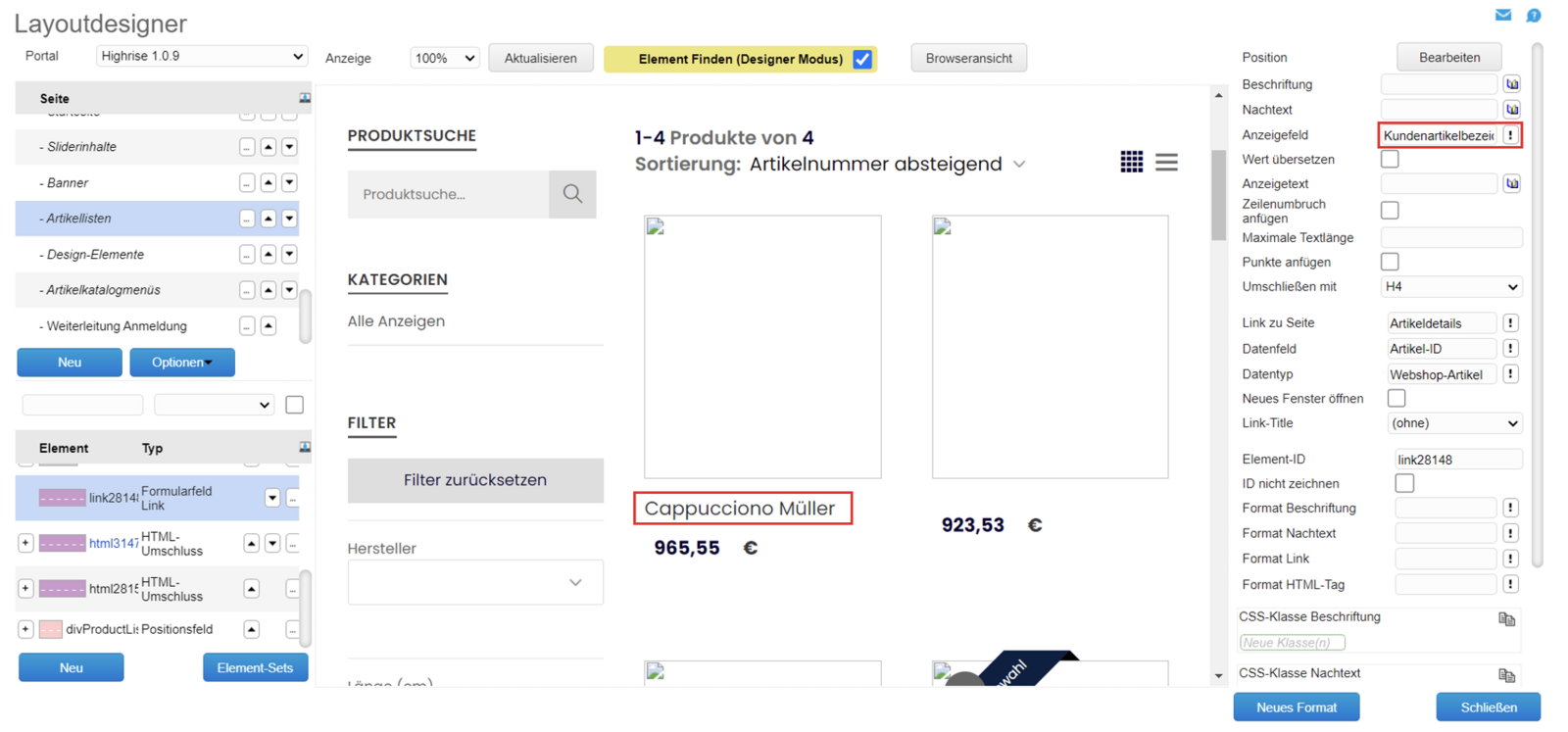Switch product listing to list view icon
Viewport: 1568px width, 732px height.
[x=1166, y=162]
